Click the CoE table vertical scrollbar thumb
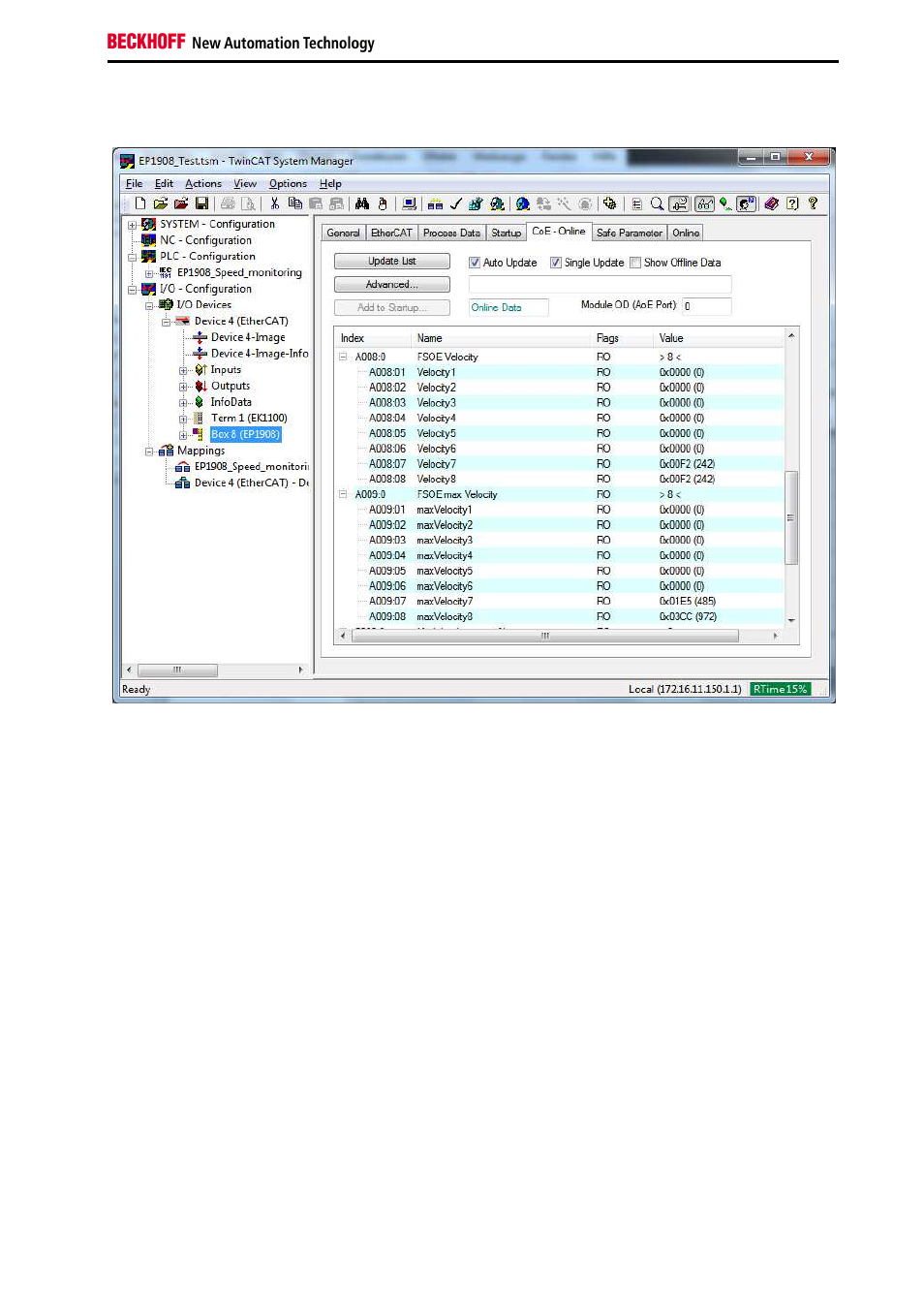The height and width of the screenshot is (1309, 924). tap(791, 517)
